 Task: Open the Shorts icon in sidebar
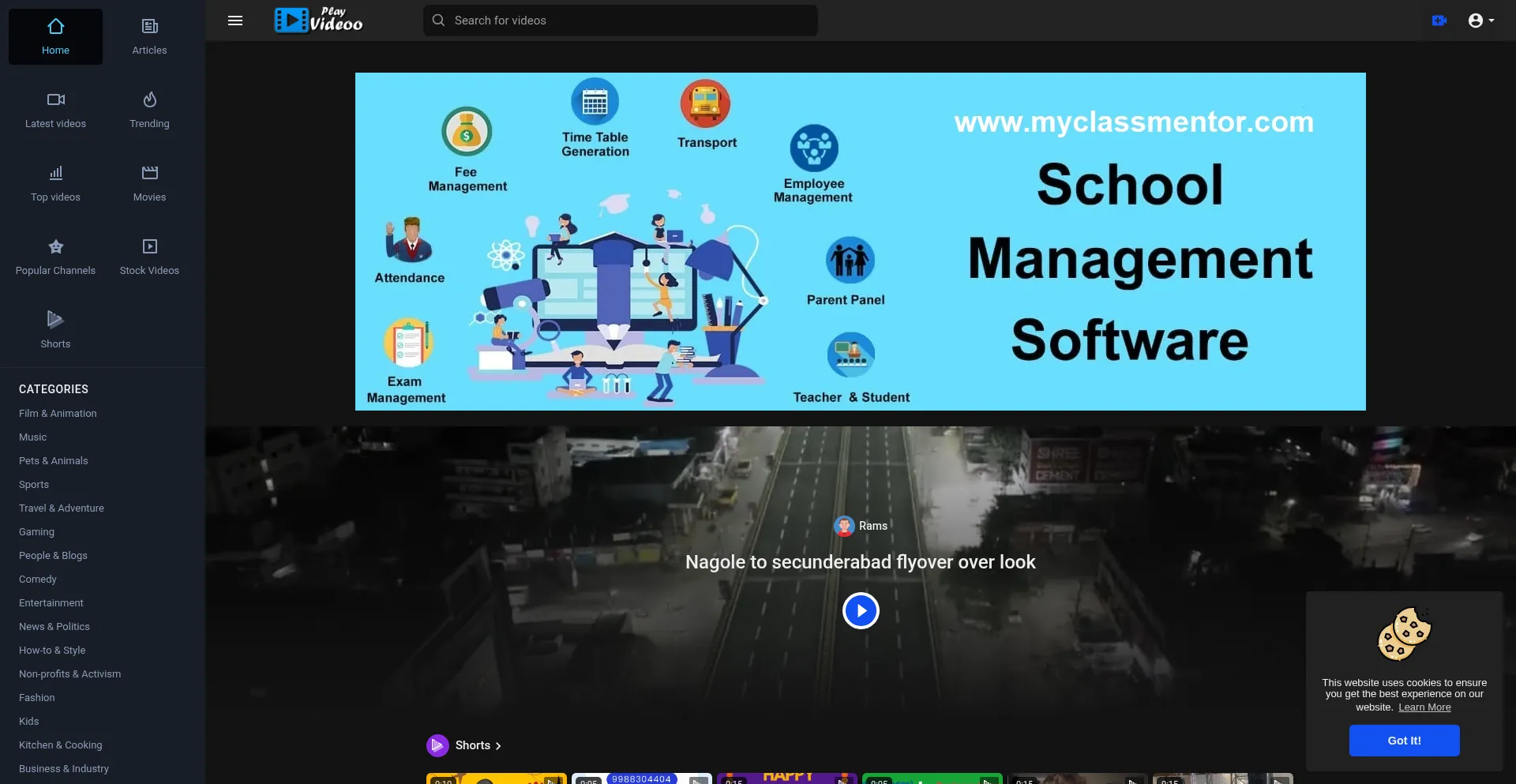[55, 320]
